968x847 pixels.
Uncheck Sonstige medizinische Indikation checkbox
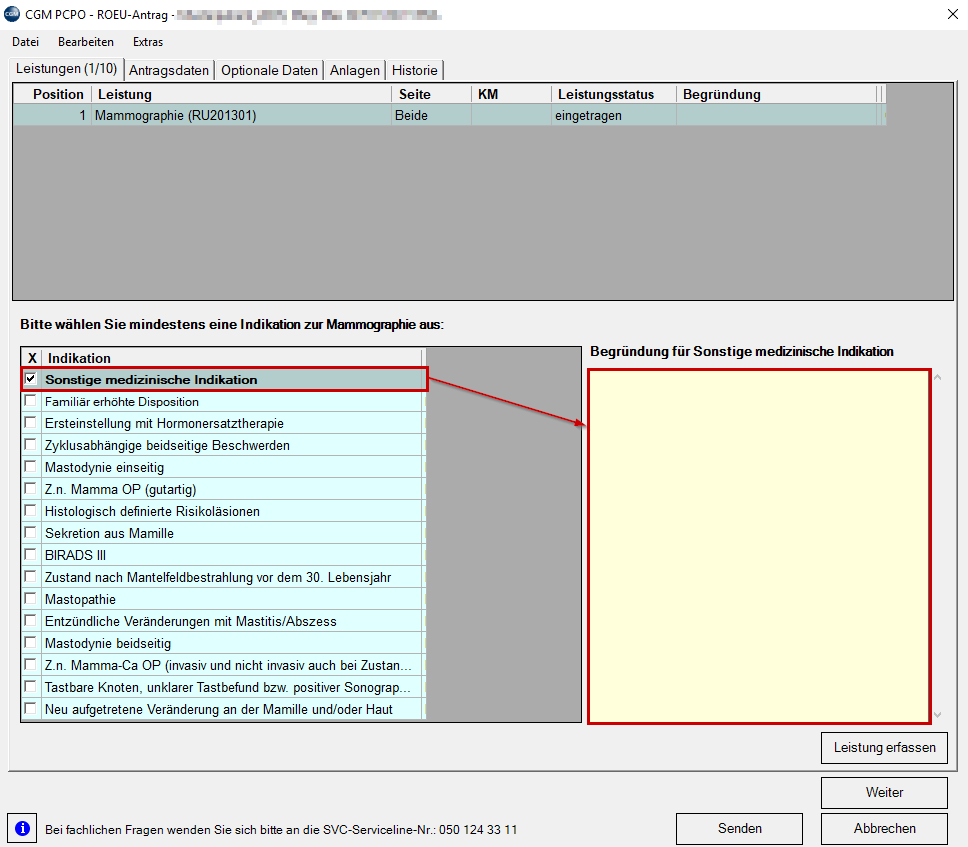[x=30, y=378]
